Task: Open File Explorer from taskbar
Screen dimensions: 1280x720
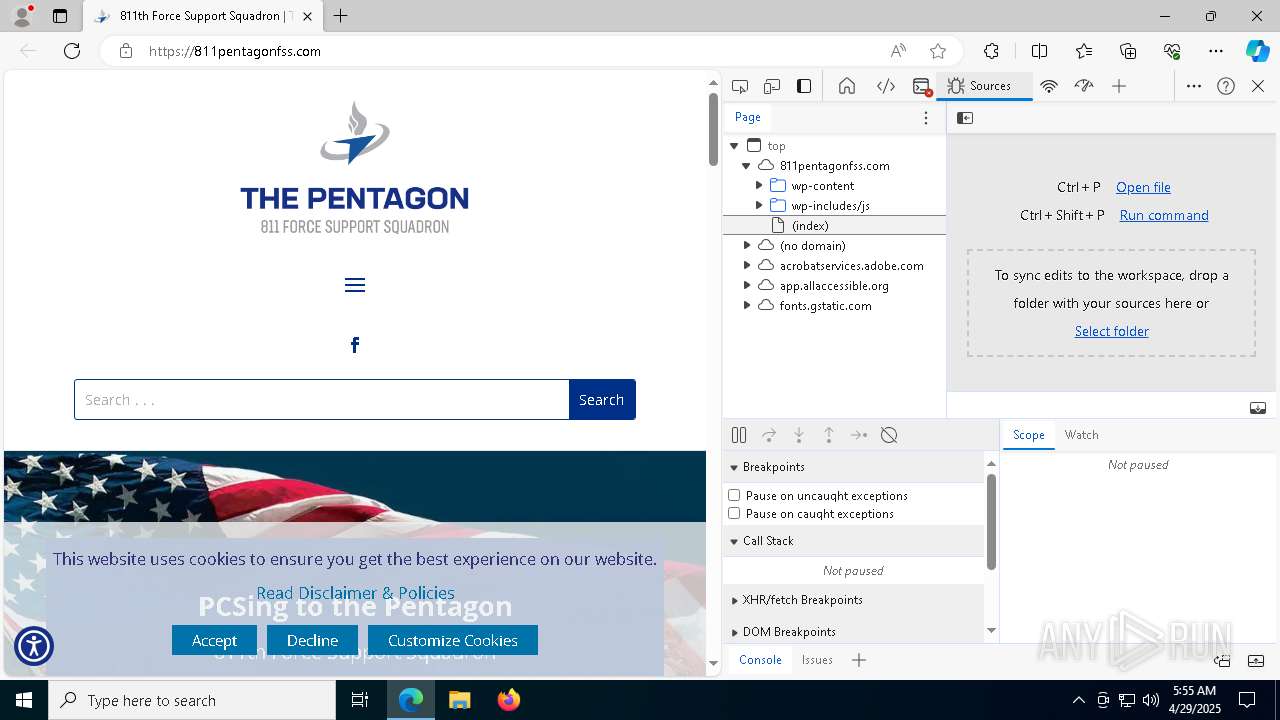Action: (460, 700)
